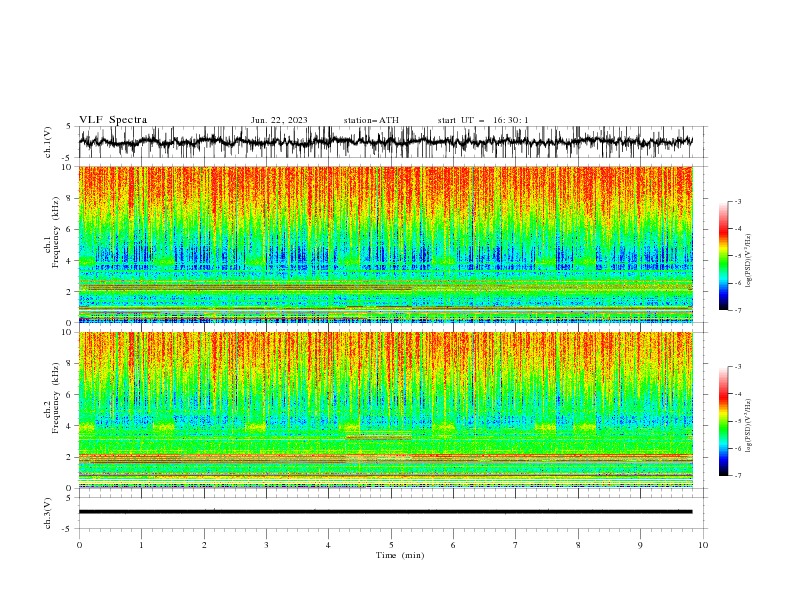
Task: Click the ch.1 PSD color bar
Action: 723,255
